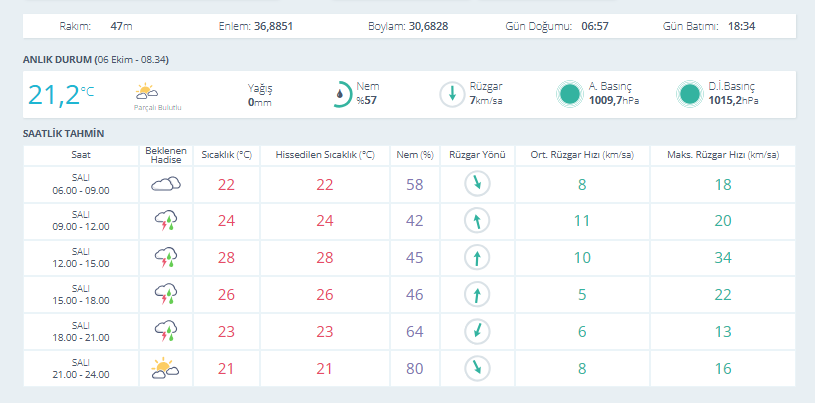815x403 pixels.
Task: Click the Gün Batımı 18:34 value
Action: click(x=742, y=26)
